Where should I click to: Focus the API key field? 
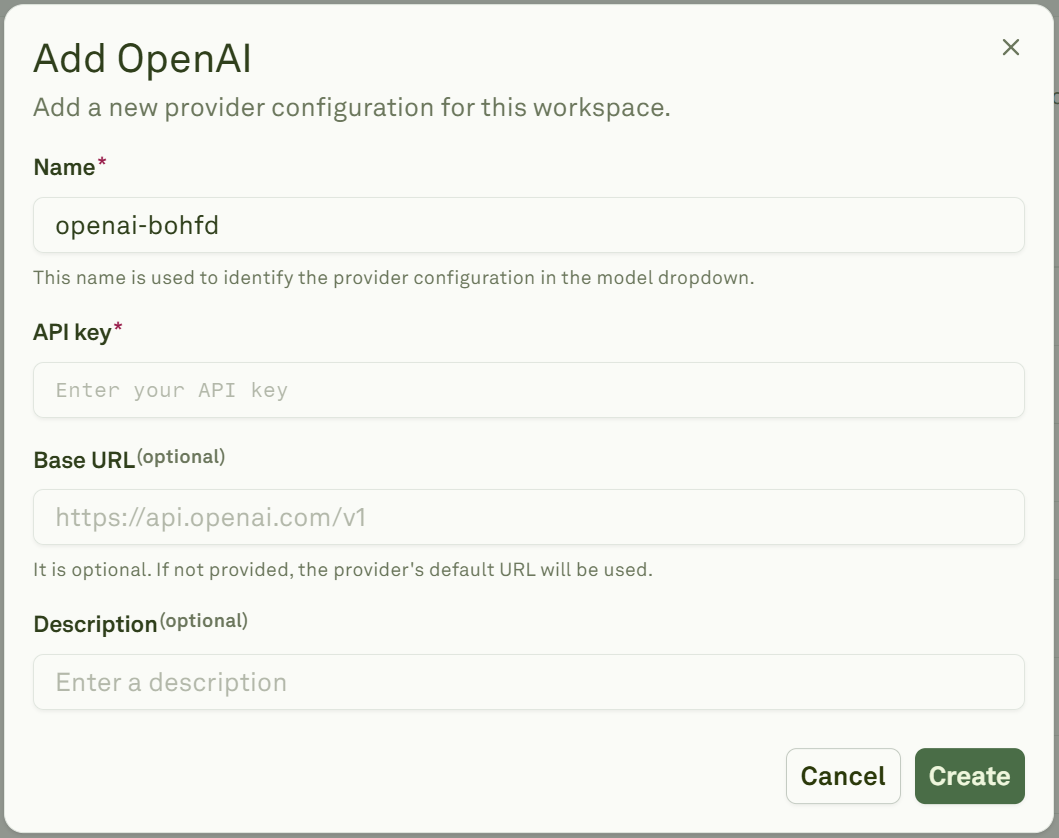pyautogui.click(x=529, y=390)
